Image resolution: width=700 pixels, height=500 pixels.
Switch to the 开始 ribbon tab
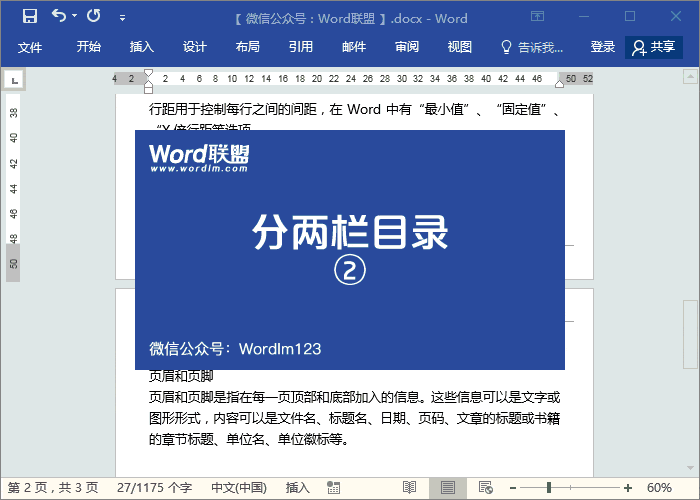(88, 47)
